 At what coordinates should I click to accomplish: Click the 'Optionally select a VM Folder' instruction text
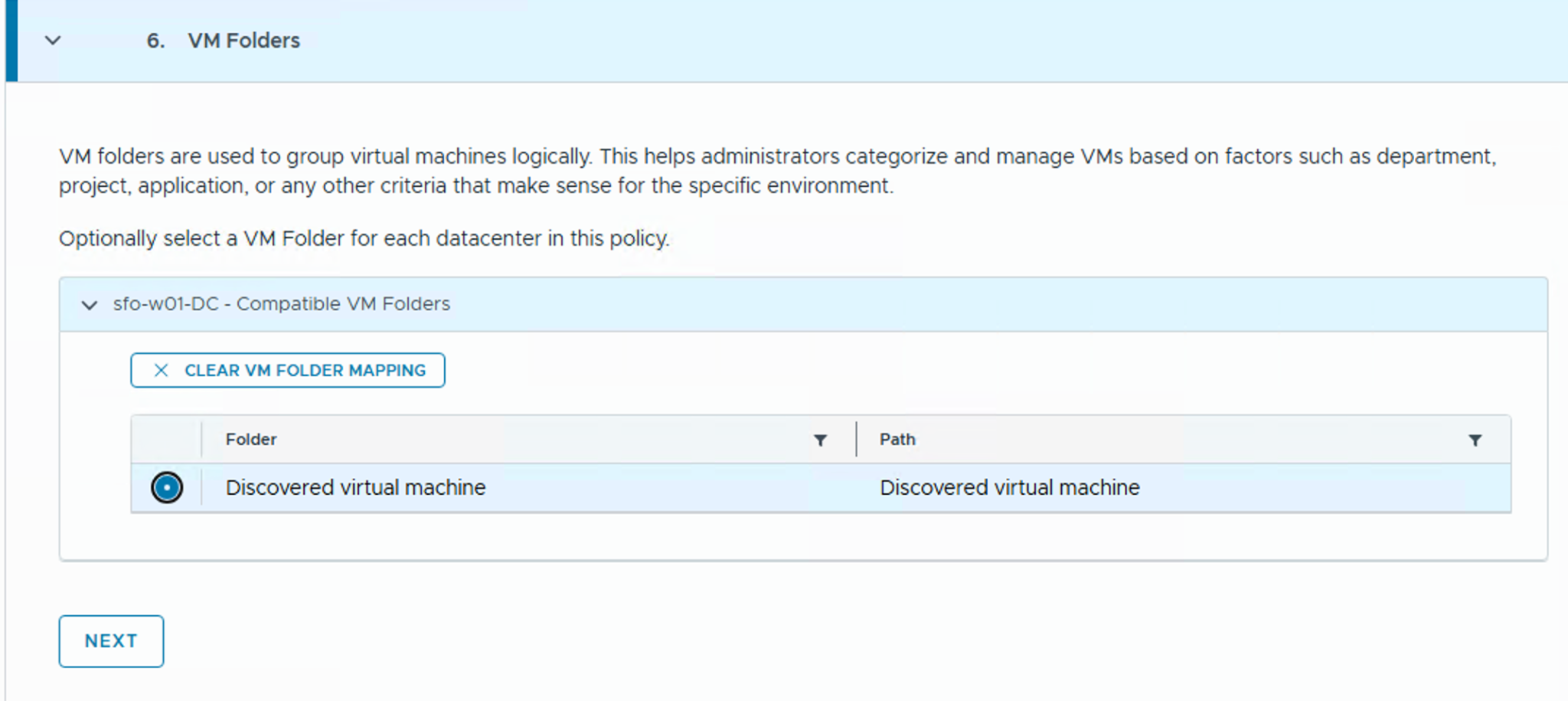click(x=364, y=239)
